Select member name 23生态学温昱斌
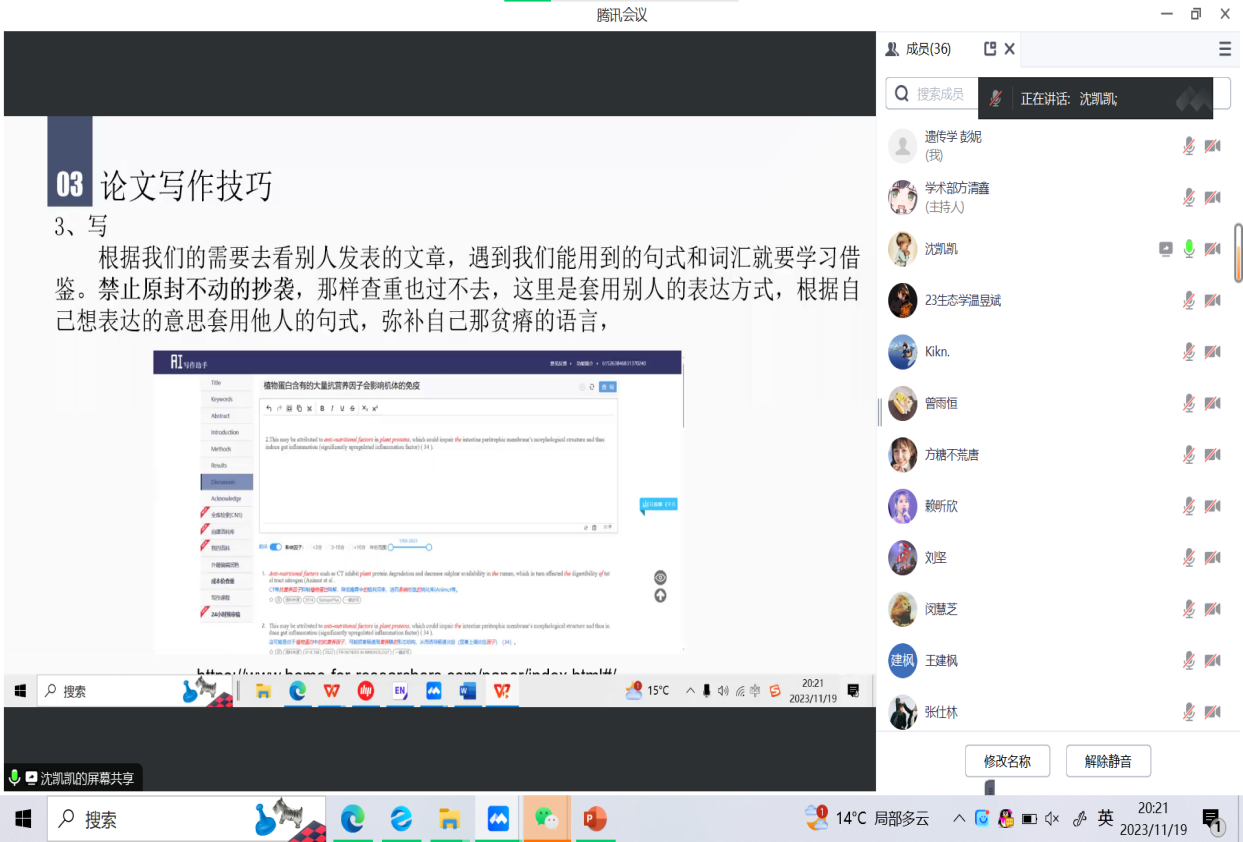Viewport: 1243px width, 842px height. pyautogui.click(x=963, y=300)
